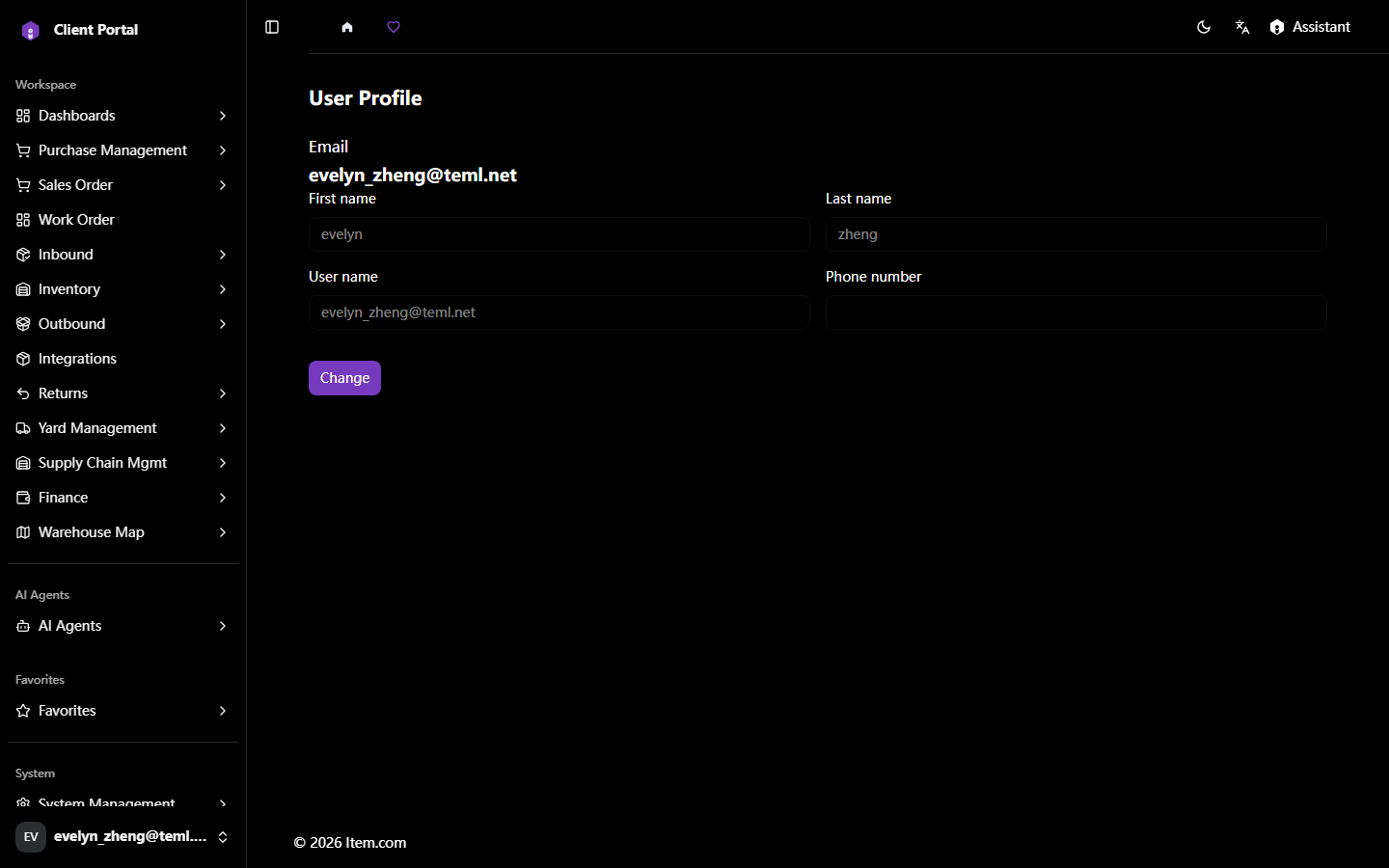Screen dimensions: 1389x868
Task: Click the Purchase Management cart icon
Action: point(23,150)
